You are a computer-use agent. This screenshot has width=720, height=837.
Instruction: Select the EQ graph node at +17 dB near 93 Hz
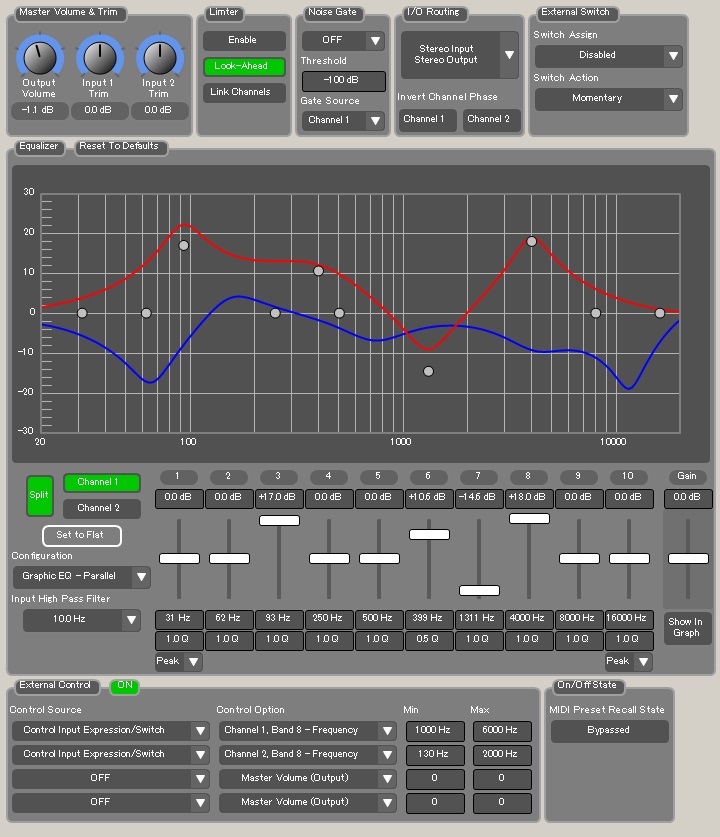(x=184, y=246)
